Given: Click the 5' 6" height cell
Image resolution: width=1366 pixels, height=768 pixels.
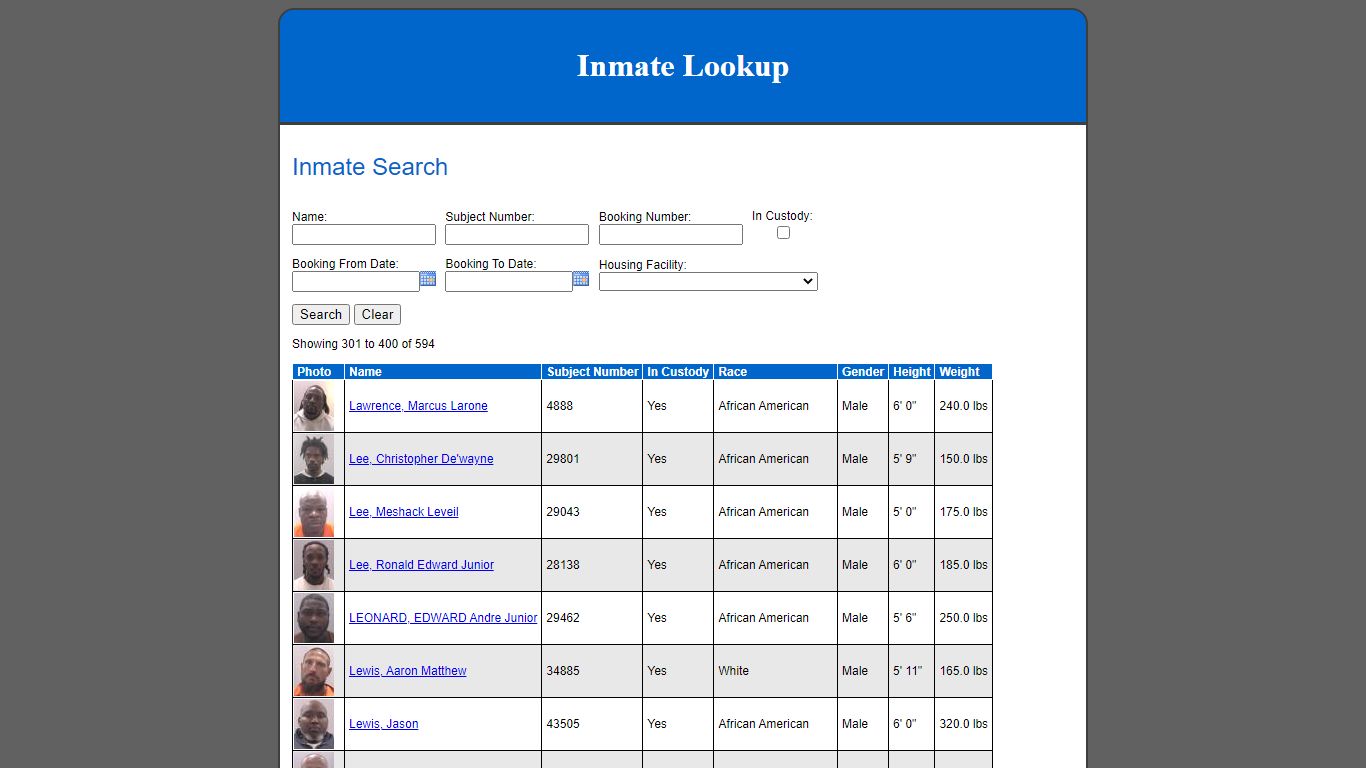Looking at the screenshot, I should 912,618.
